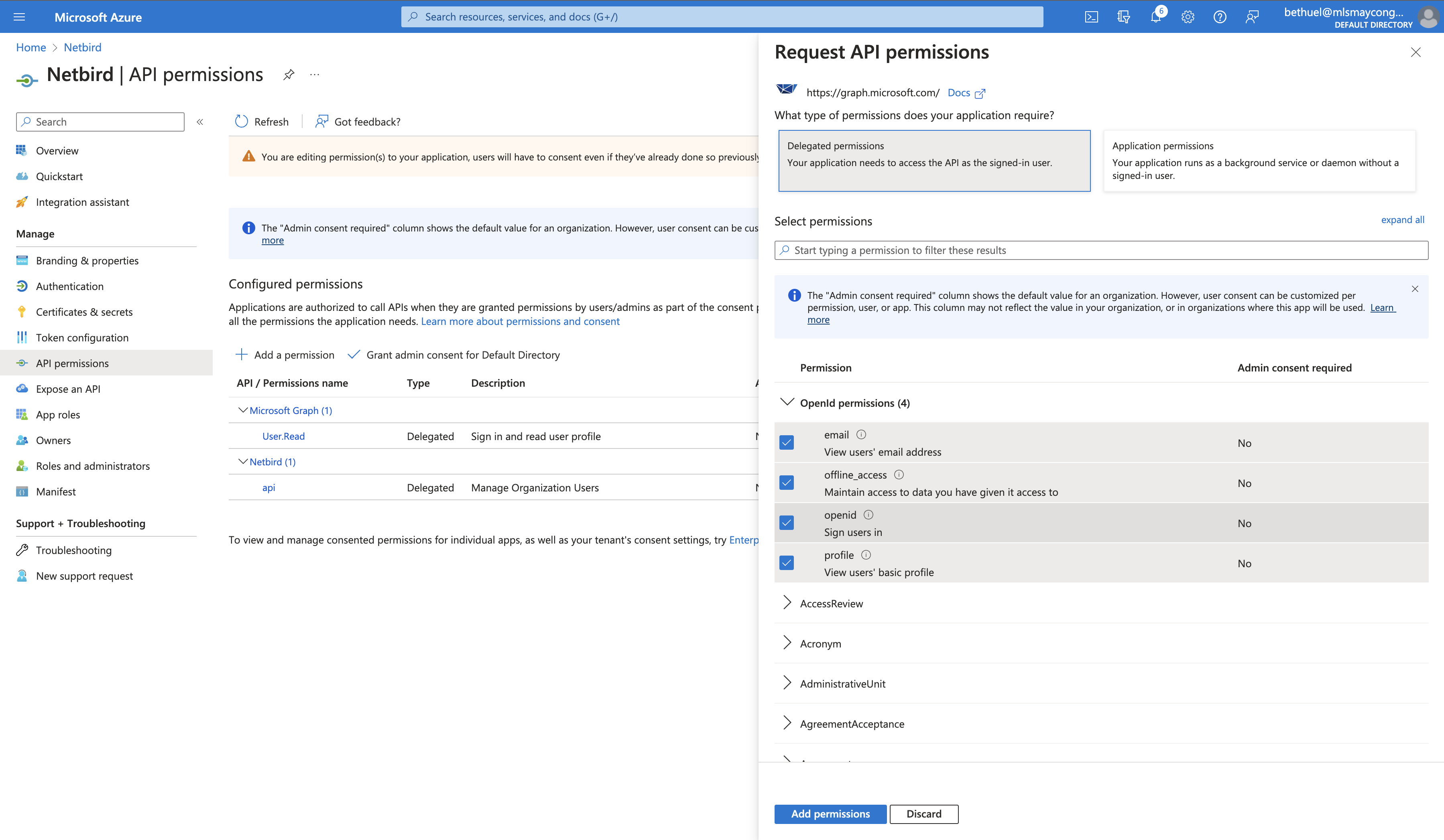This screenshot has width=1444, height=840.
Task: Click the Refresh icon button
Action: (241, 122)
